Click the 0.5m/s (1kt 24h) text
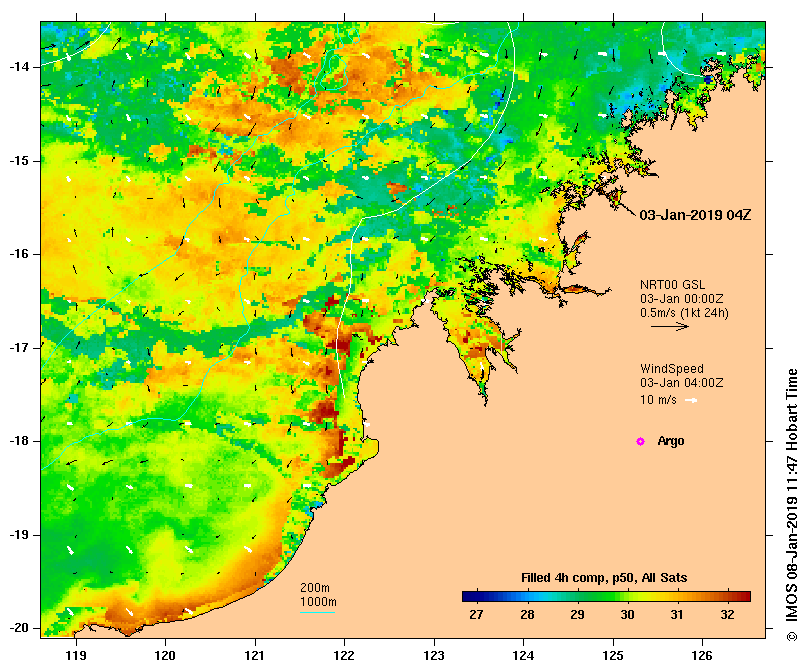This screenshot has height=672, width=809. pos(684,313)
